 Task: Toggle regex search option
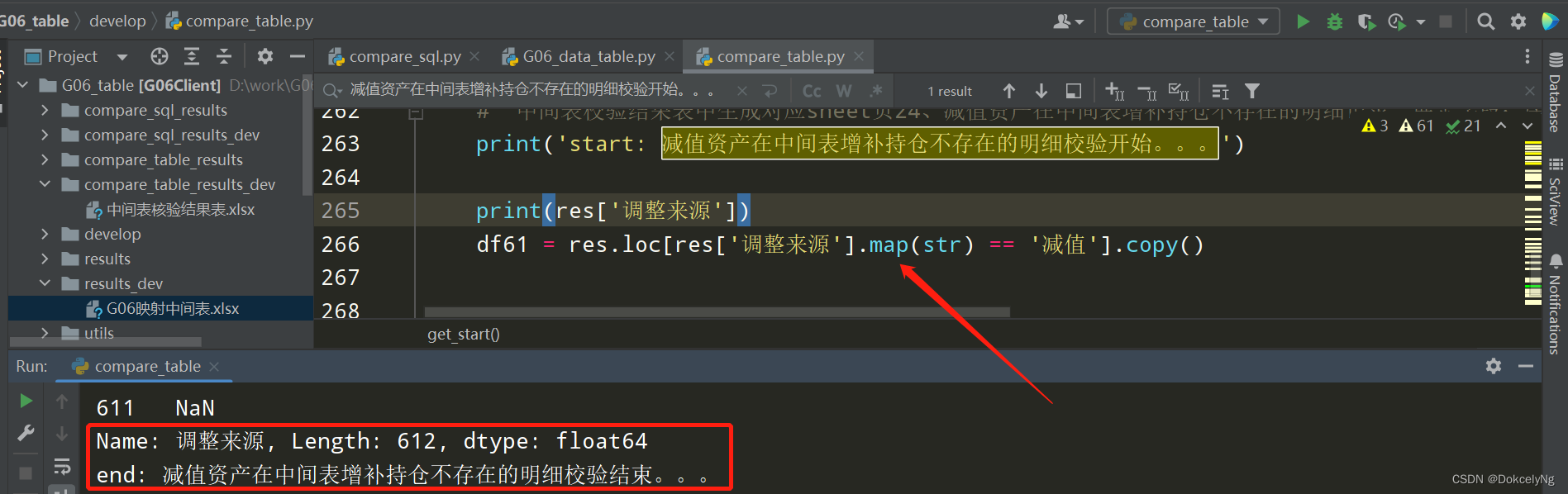(876, 91)
